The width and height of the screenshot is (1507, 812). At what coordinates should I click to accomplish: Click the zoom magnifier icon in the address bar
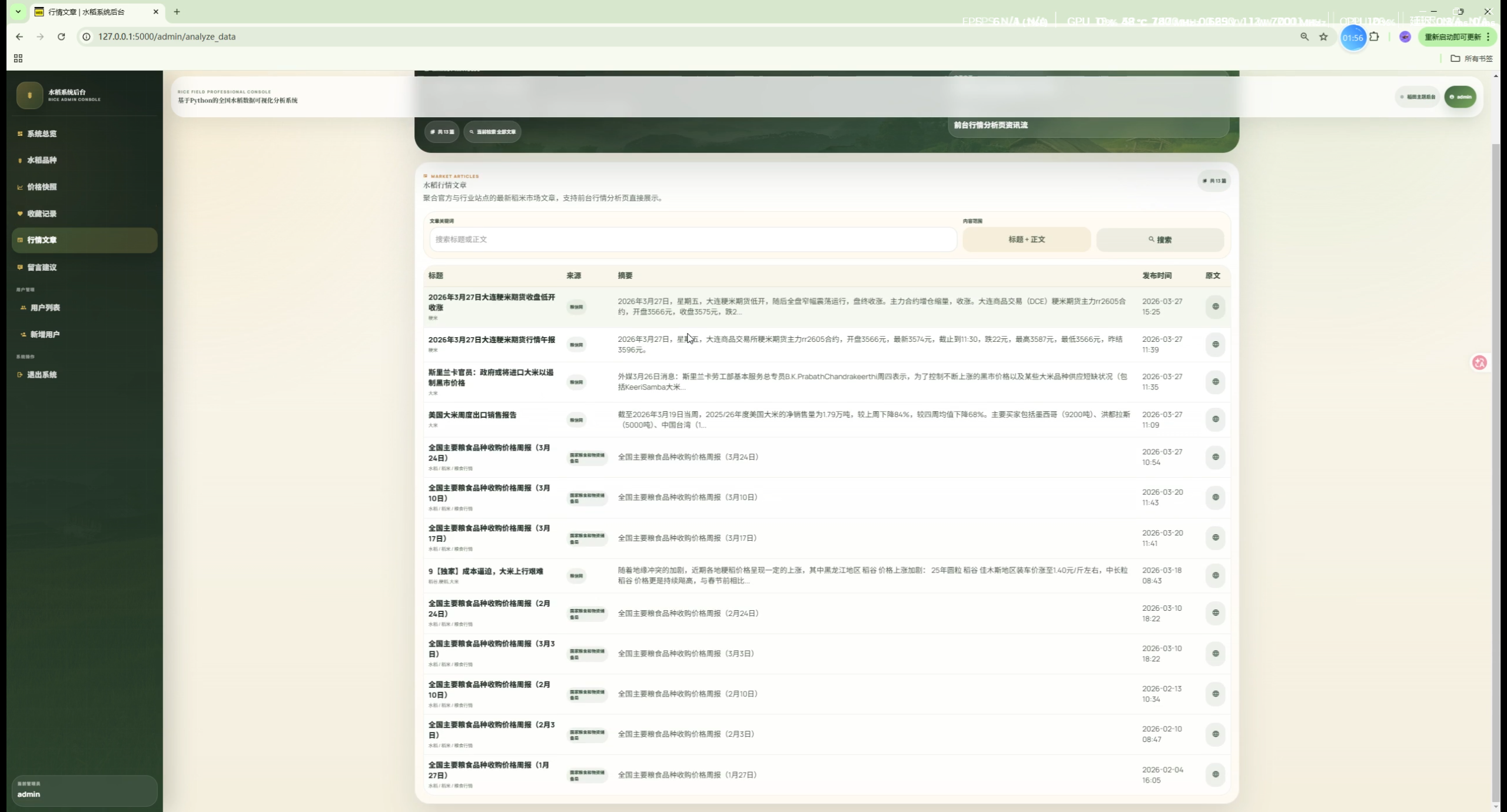coord(1304,36)
